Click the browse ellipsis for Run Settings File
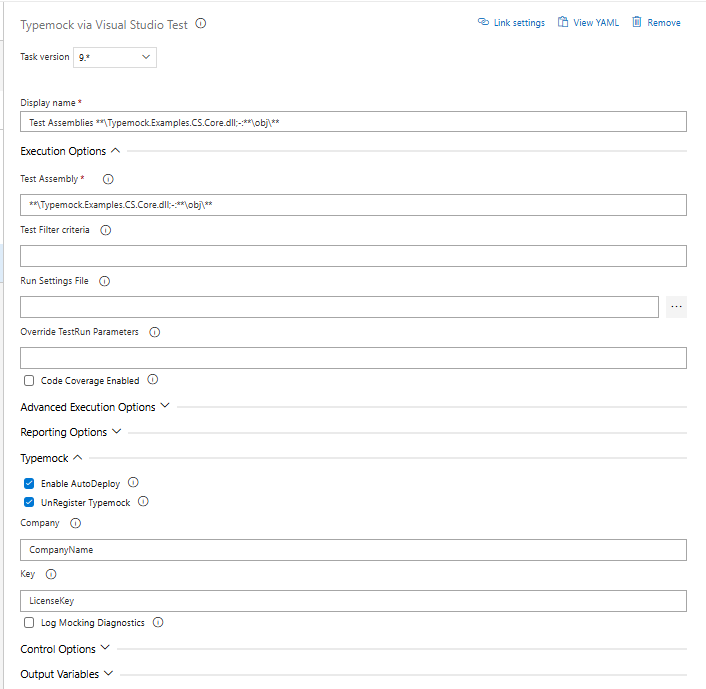The width and height of the screenshot is (706, 689). click(677, 306)
